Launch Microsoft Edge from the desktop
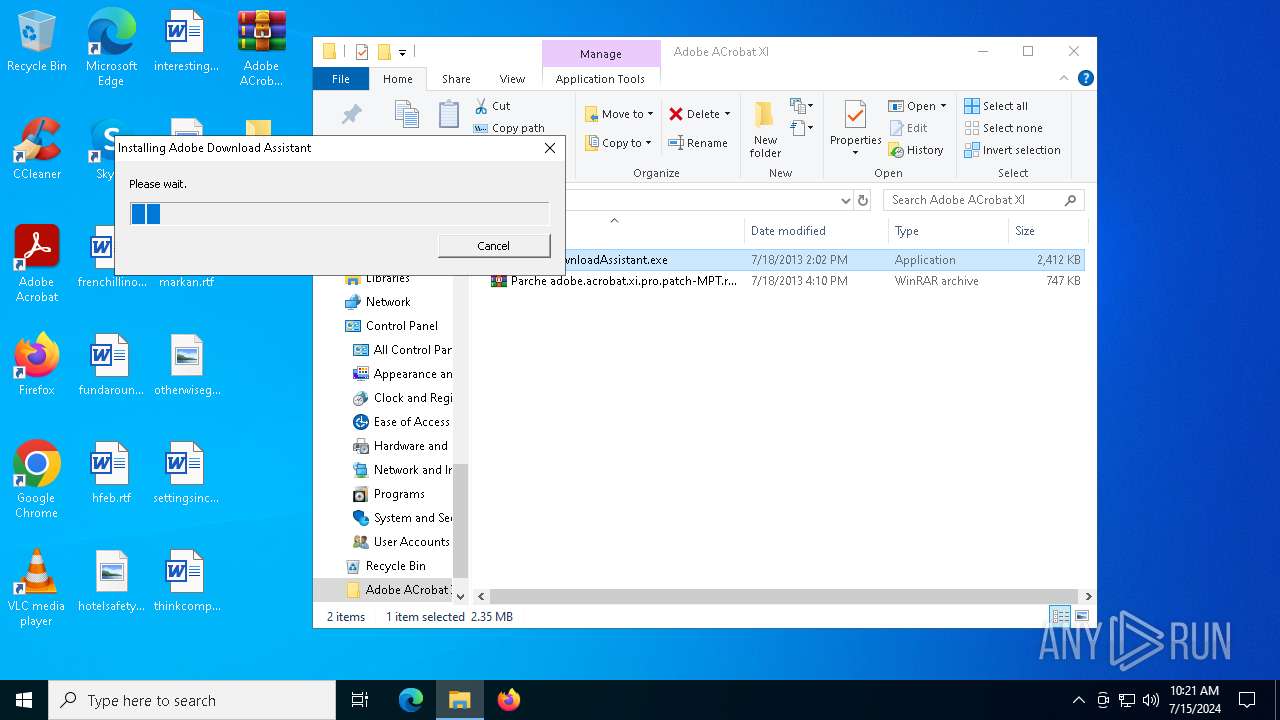1280x720 pixels. [111, 47]
